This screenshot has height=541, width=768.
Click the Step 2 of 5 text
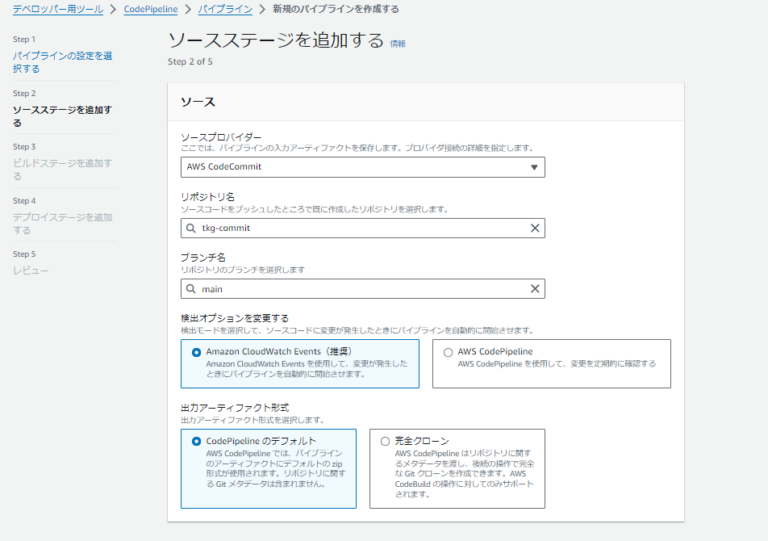point(190,62)
